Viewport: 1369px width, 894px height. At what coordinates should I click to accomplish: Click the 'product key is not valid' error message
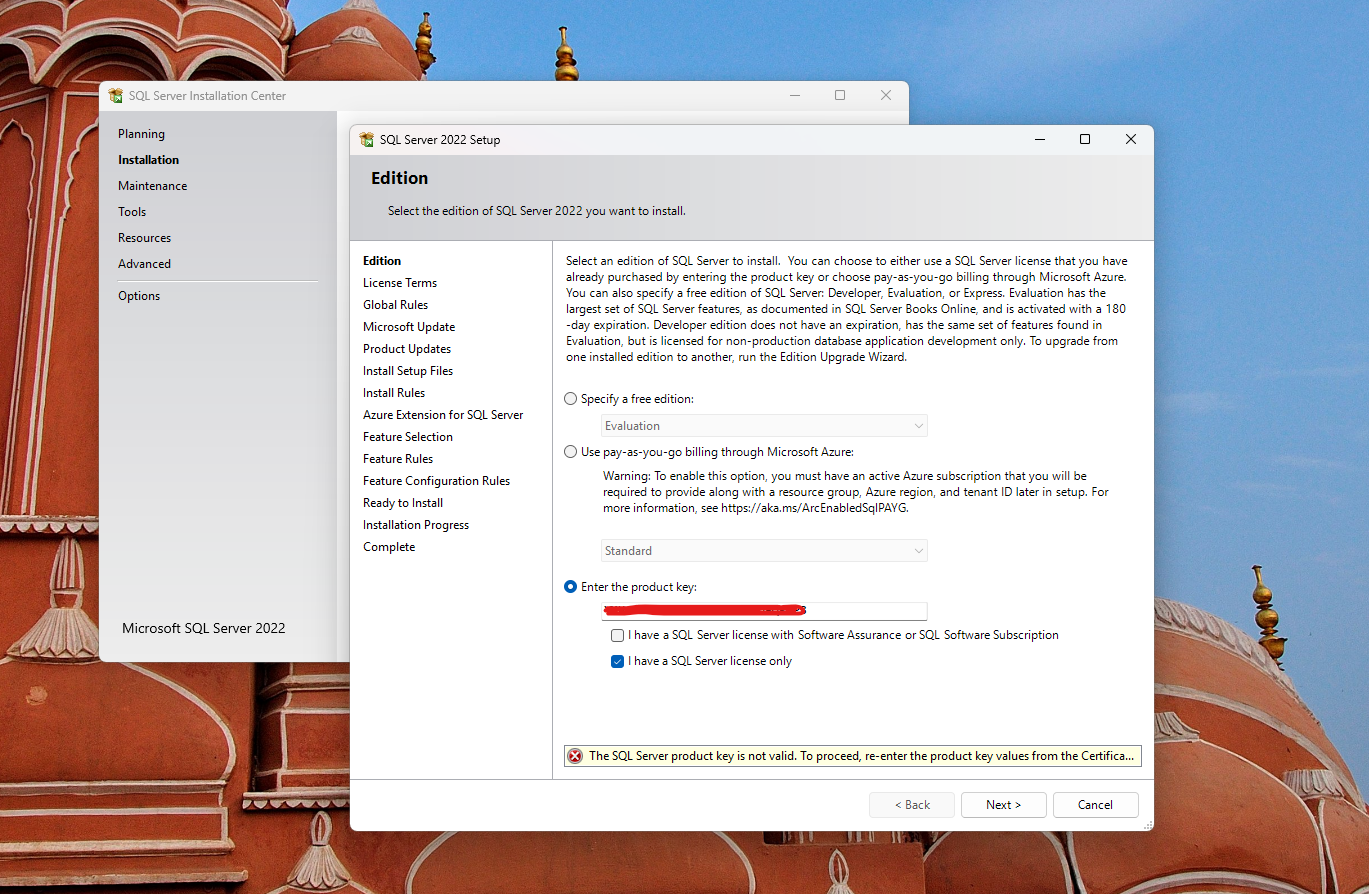click(862, 756)
